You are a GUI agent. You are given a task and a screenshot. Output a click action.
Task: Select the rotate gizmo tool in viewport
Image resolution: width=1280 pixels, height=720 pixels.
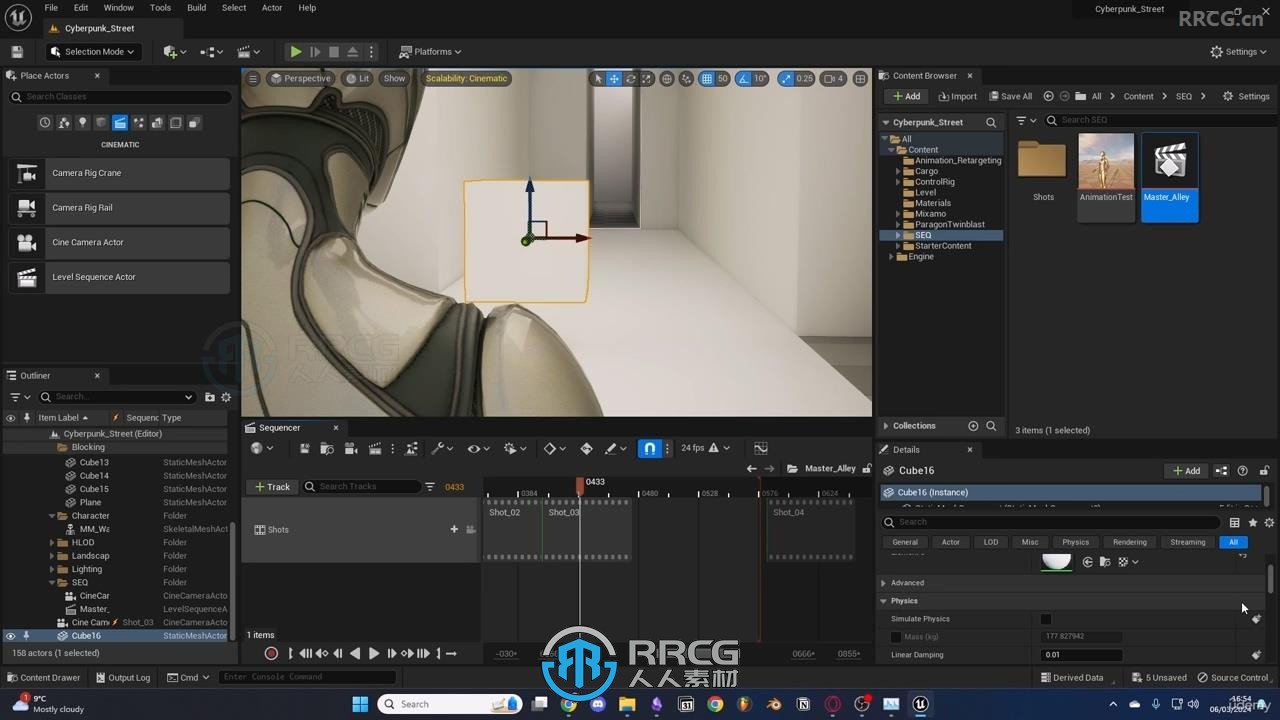[630, 79]
